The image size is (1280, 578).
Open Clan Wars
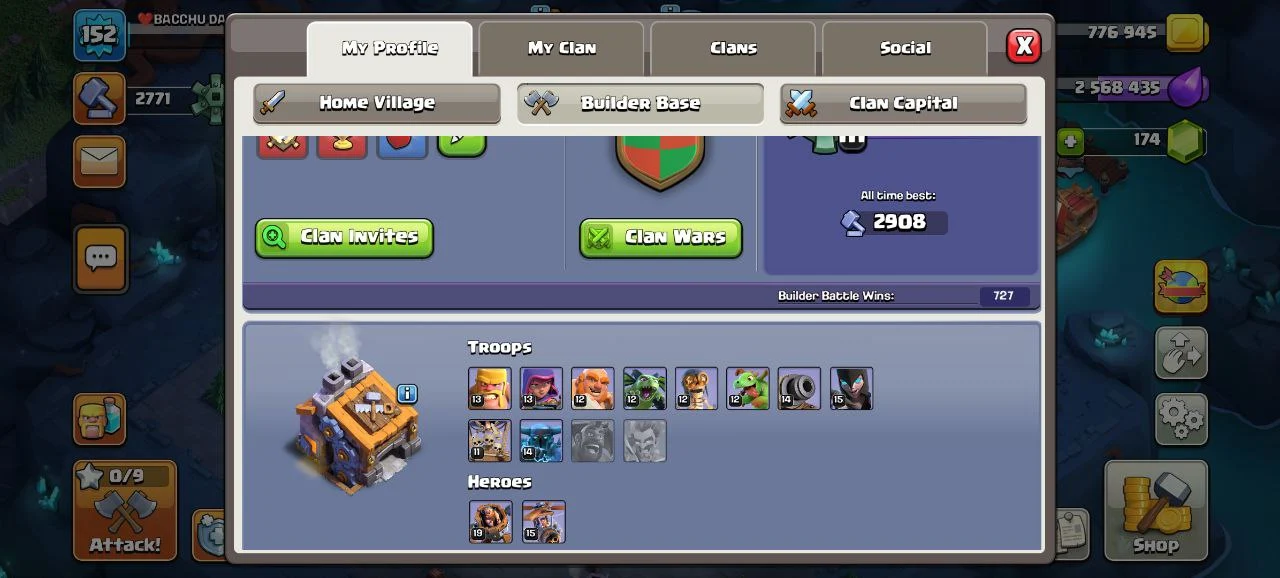[x=661, y=238]
